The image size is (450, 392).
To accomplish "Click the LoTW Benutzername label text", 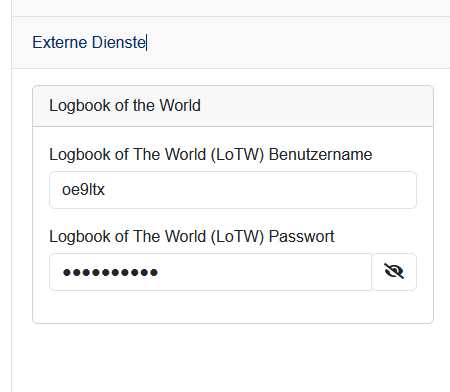I will (211, 155).
